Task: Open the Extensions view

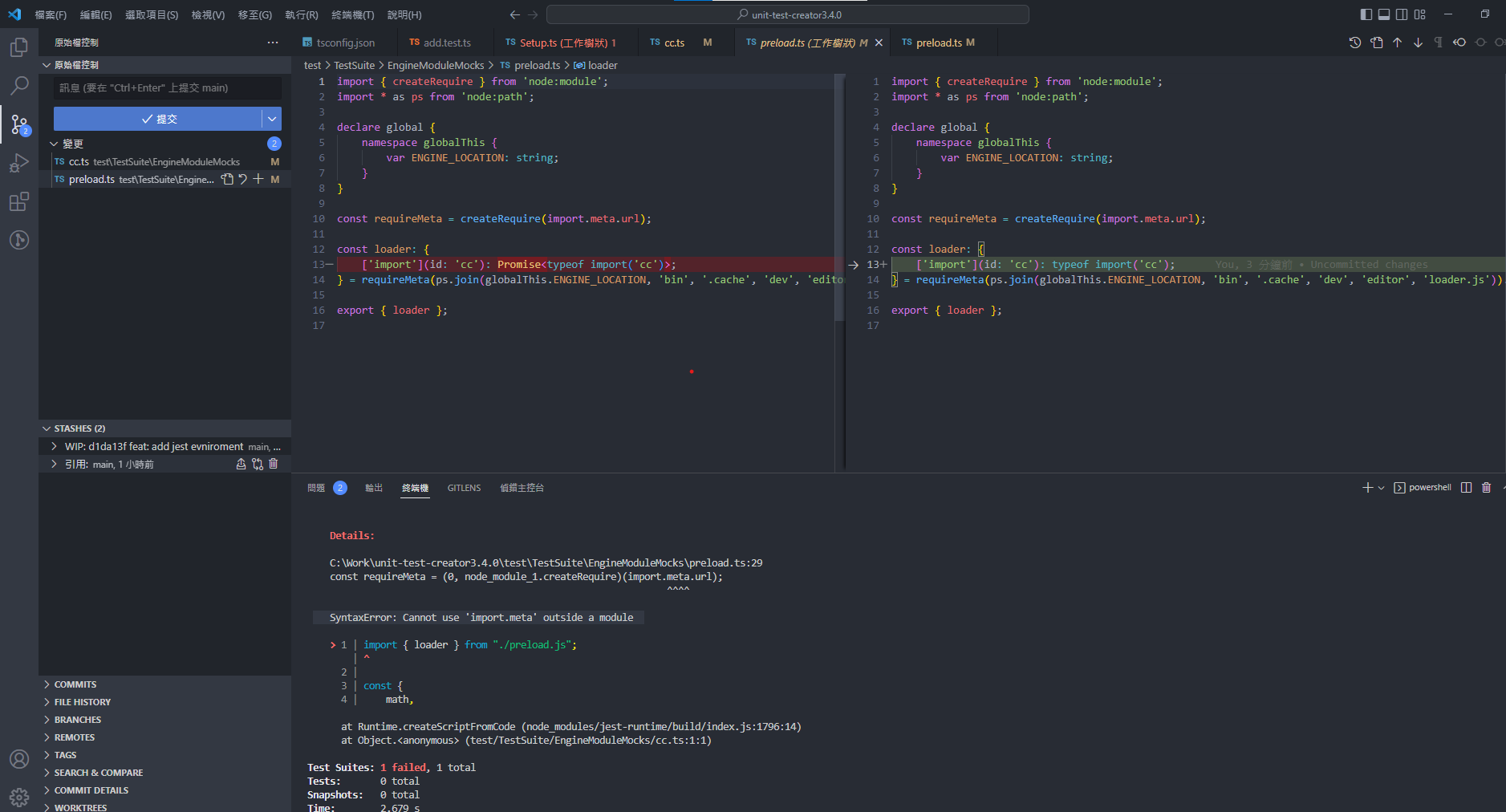Action: [19, 201]
